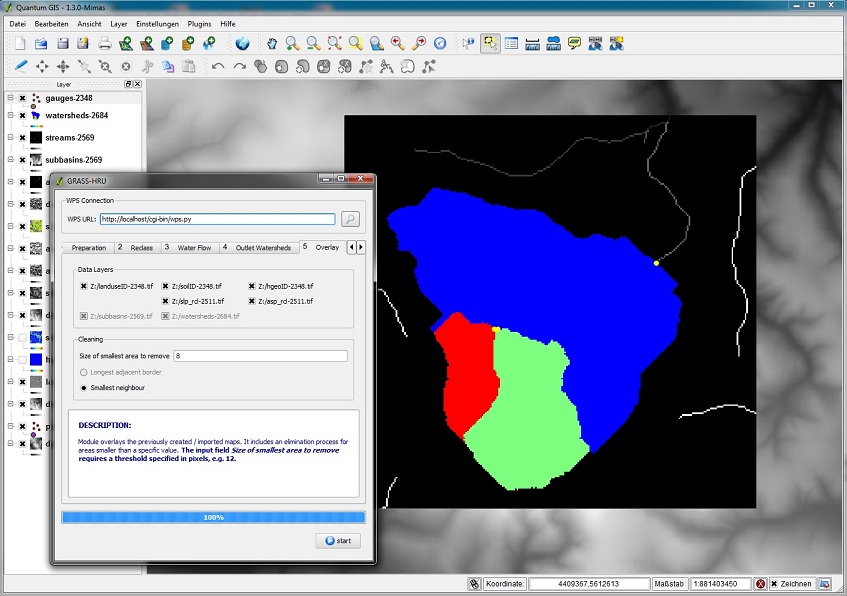
Task: Switch to the Water Flow tab
Action: [194, 247]
